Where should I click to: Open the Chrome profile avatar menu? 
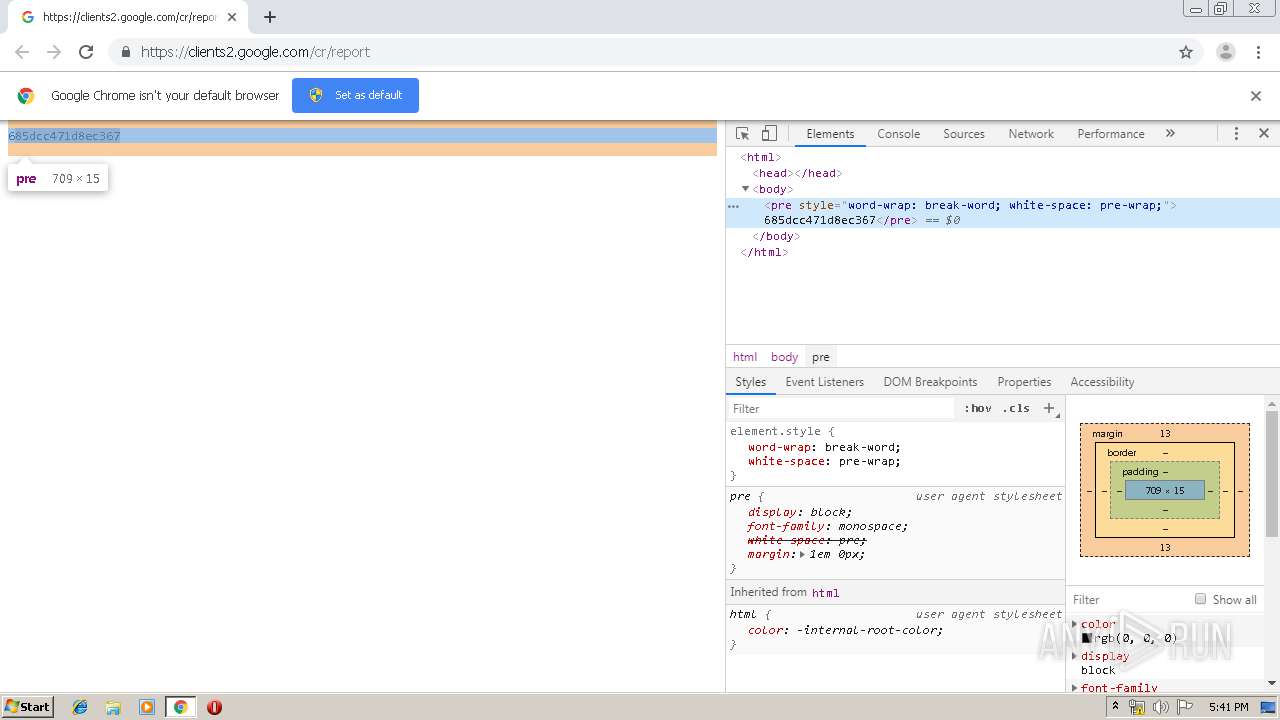[x=1226, y=52]
